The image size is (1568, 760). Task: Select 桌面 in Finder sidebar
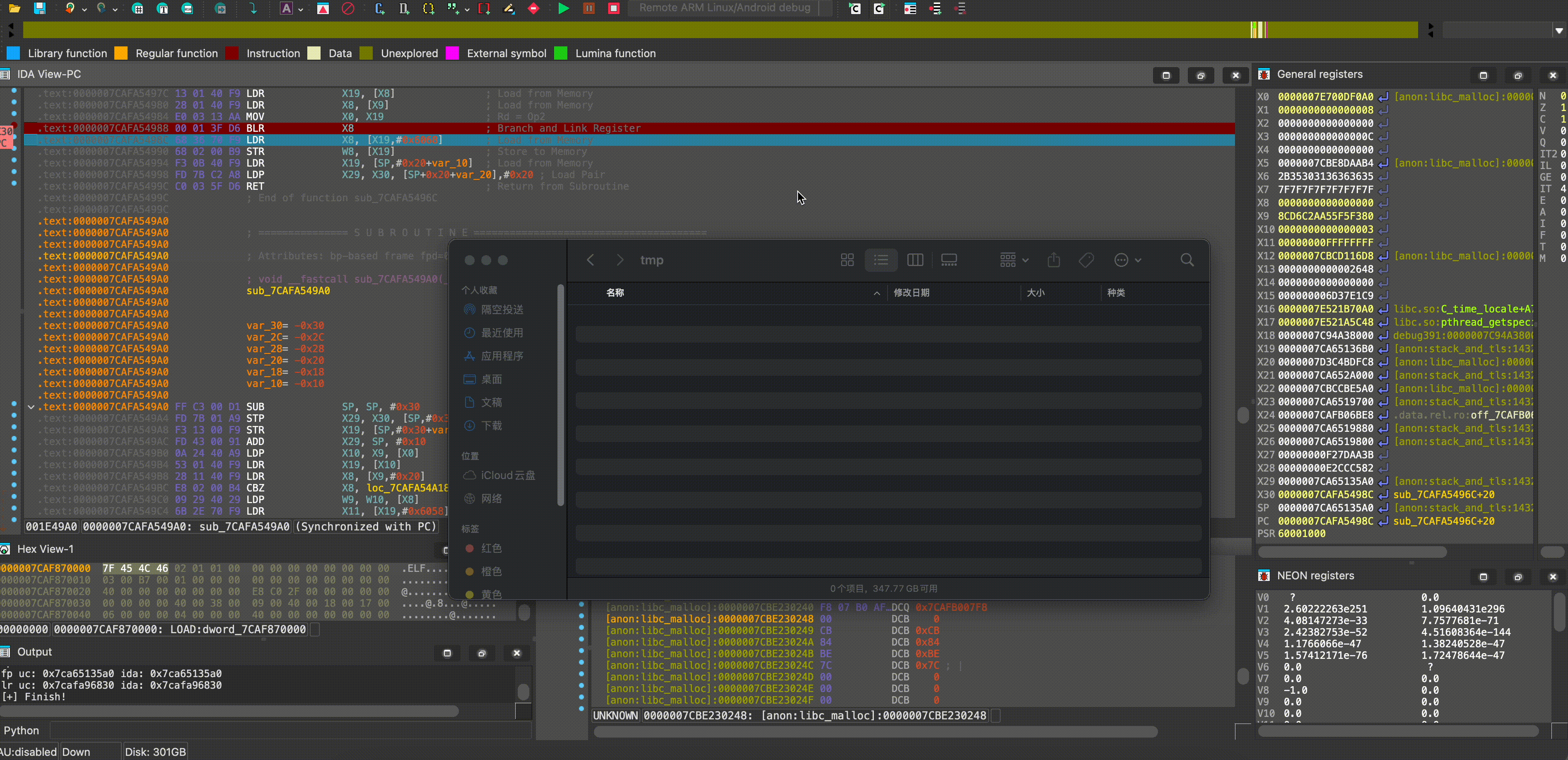[x=491, y=380]
